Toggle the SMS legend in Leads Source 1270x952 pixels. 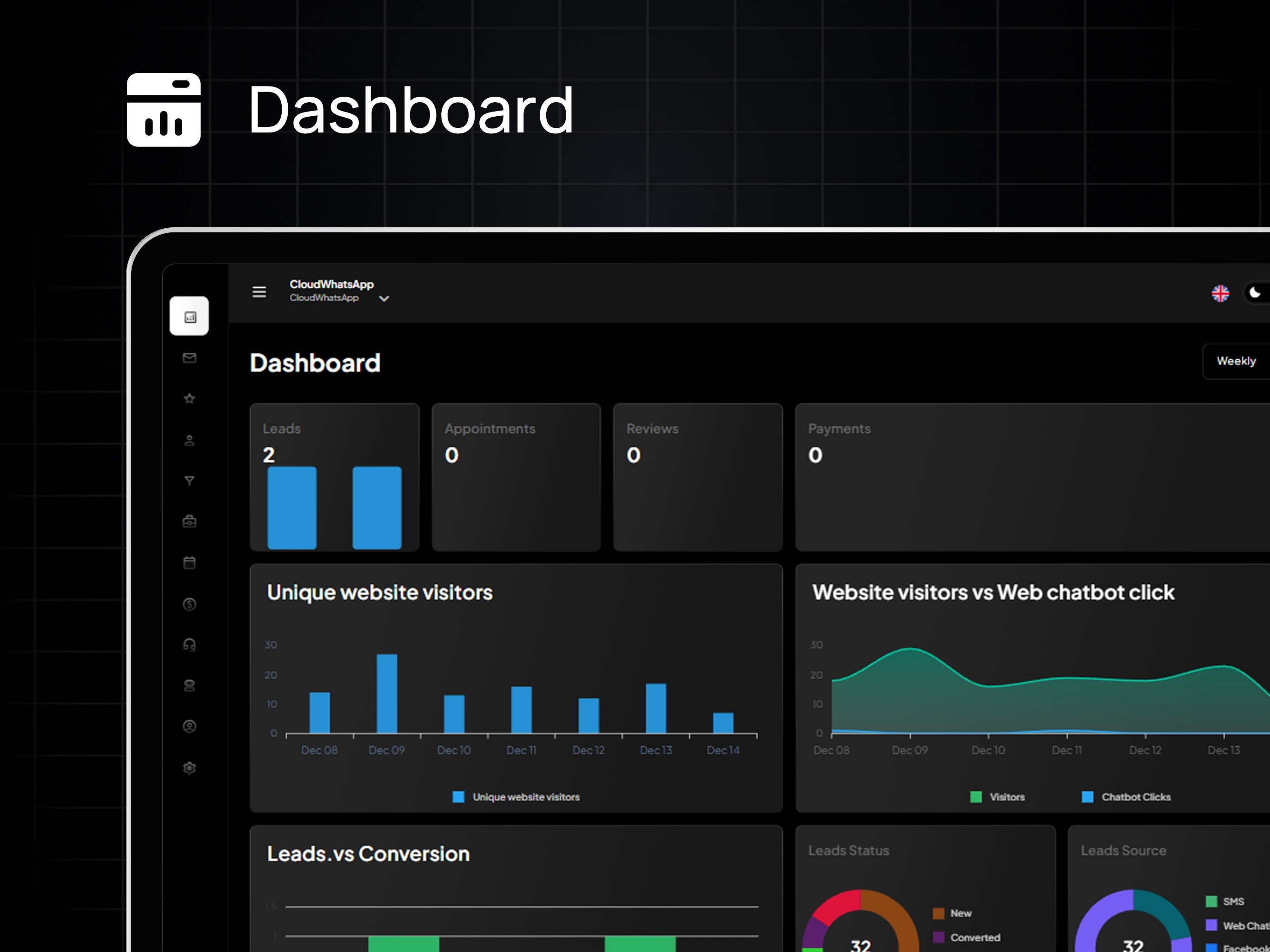[x=1225, y=901]
